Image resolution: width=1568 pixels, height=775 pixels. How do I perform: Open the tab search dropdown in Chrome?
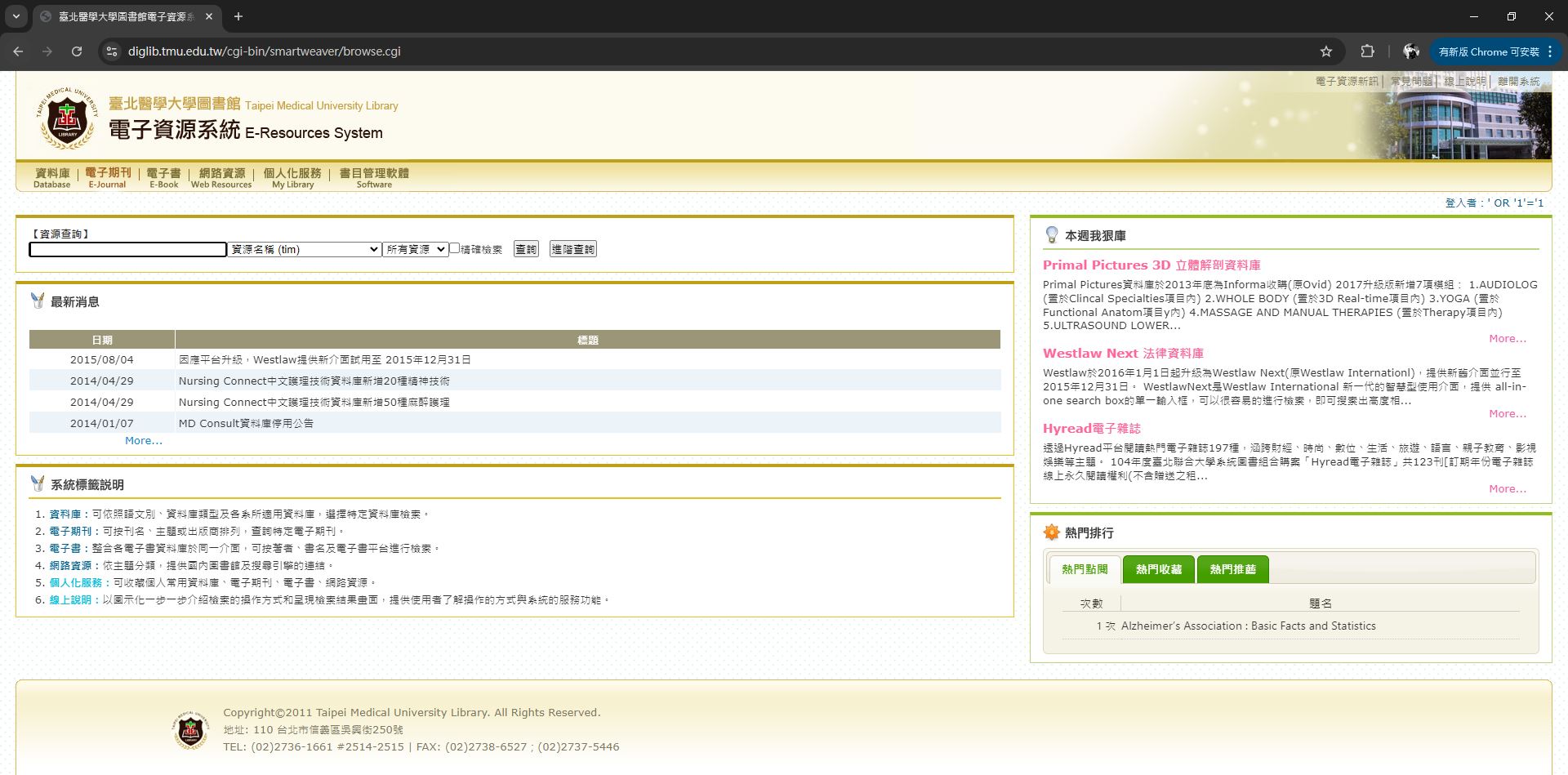(16, 16)
